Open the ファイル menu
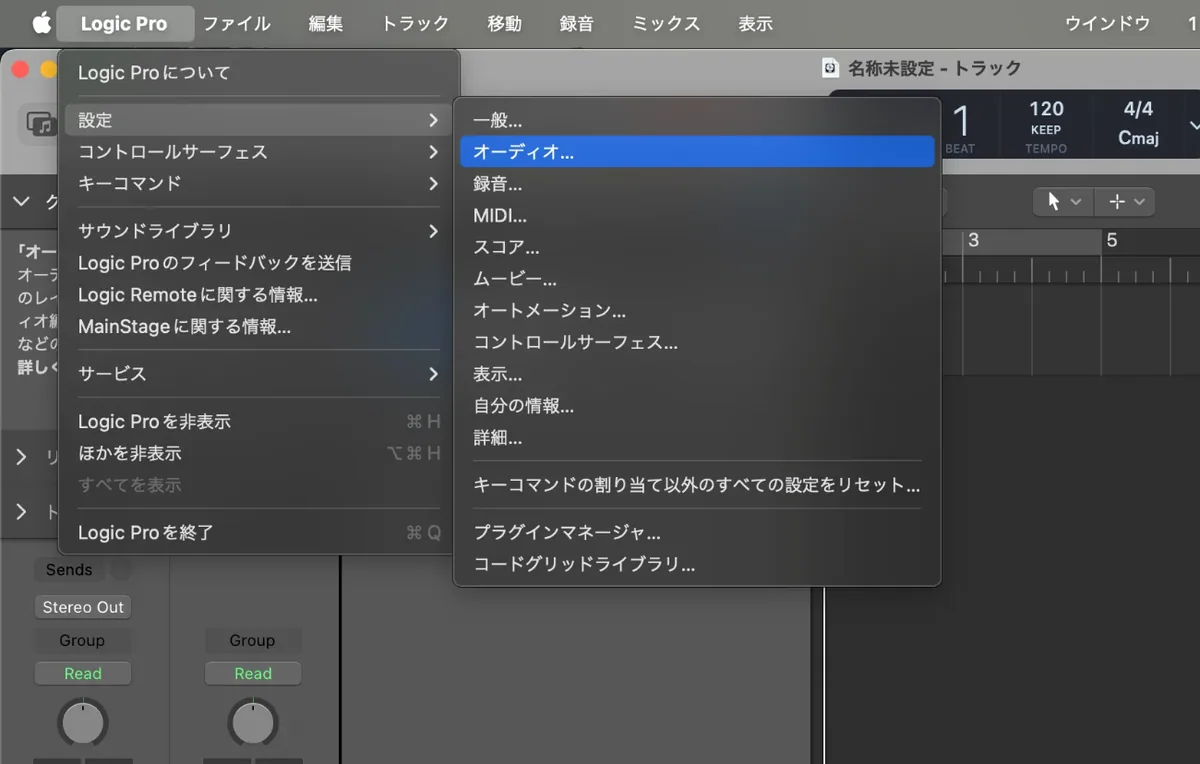The height and width of the screenshot is (764, 1200). (x=237, y=23)
